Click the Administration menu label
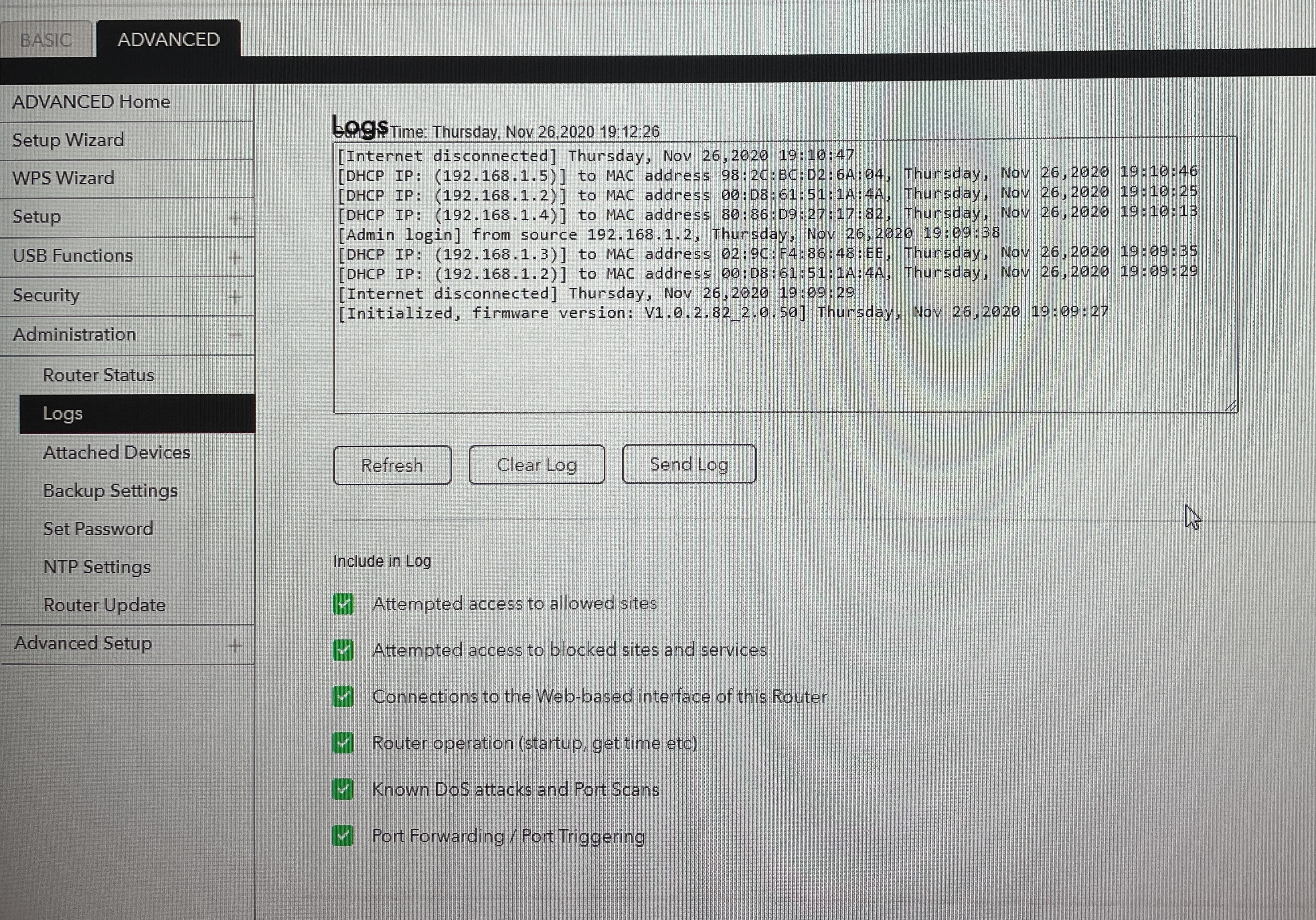1316x920 pixels. 75,334
